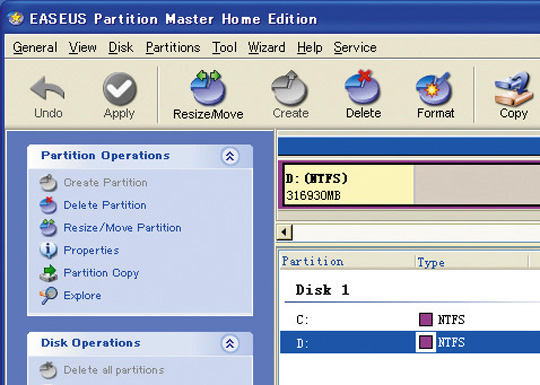Click the Copy toolbar icon

513,89
